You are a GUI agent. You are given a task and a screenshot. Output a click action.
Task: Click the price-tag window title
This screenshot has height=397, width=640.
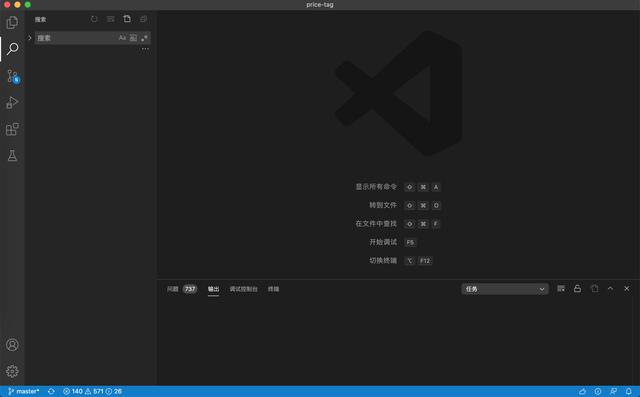tap(320, 4)
